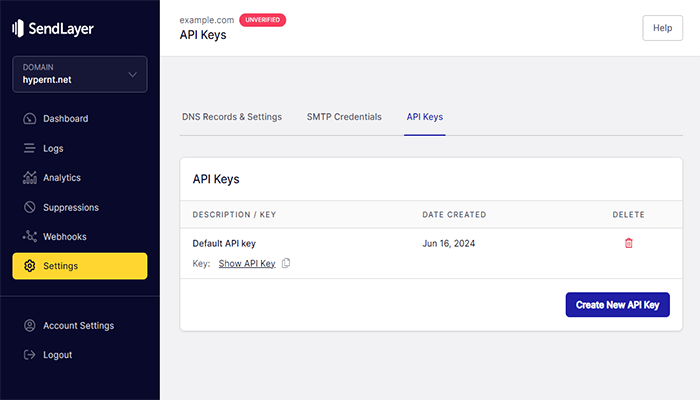Click the 'example.com' domain text
This screenshot has width=700, height=400.
(x=207, y=20)
